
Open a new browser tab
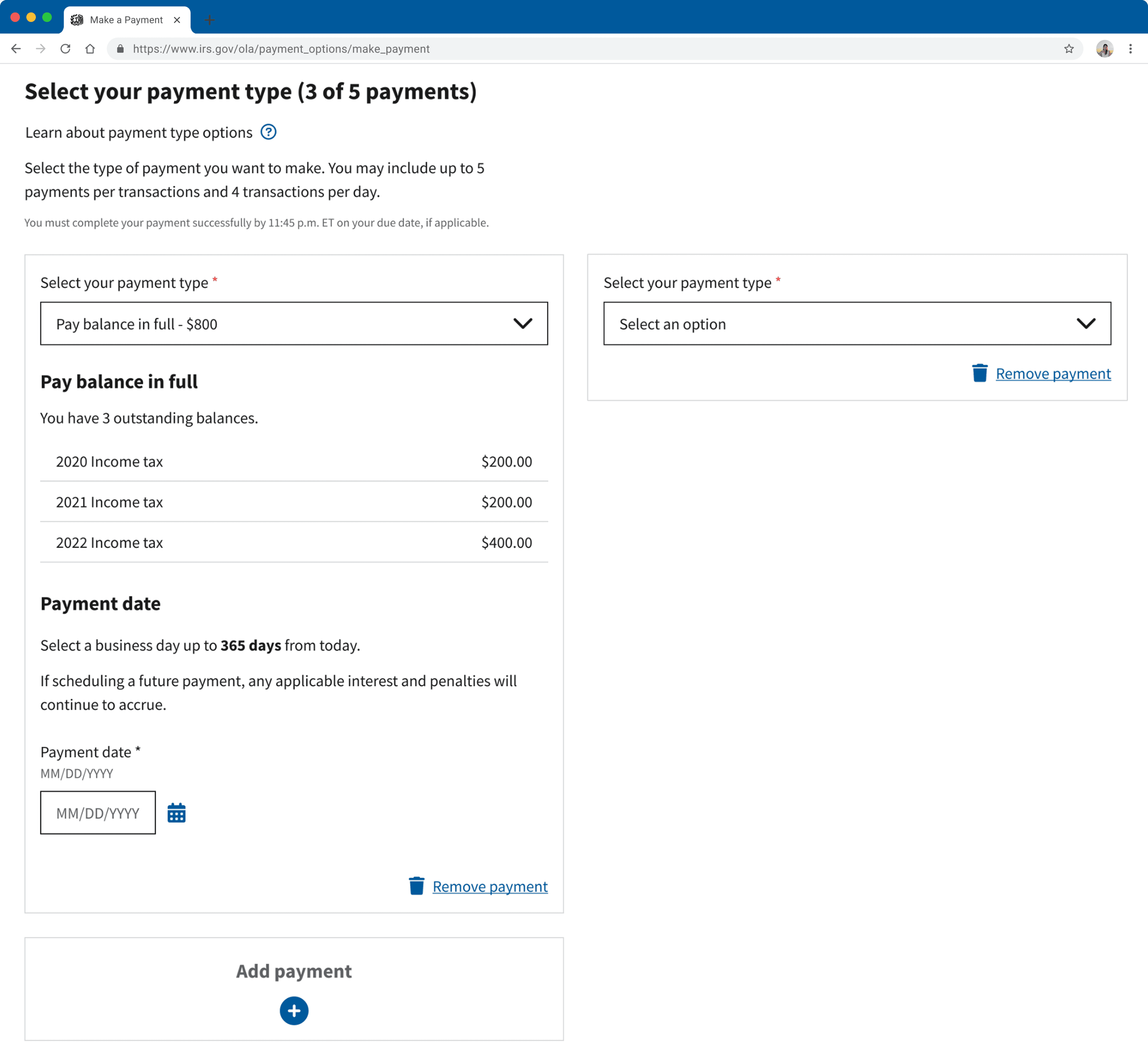[209, 20]
